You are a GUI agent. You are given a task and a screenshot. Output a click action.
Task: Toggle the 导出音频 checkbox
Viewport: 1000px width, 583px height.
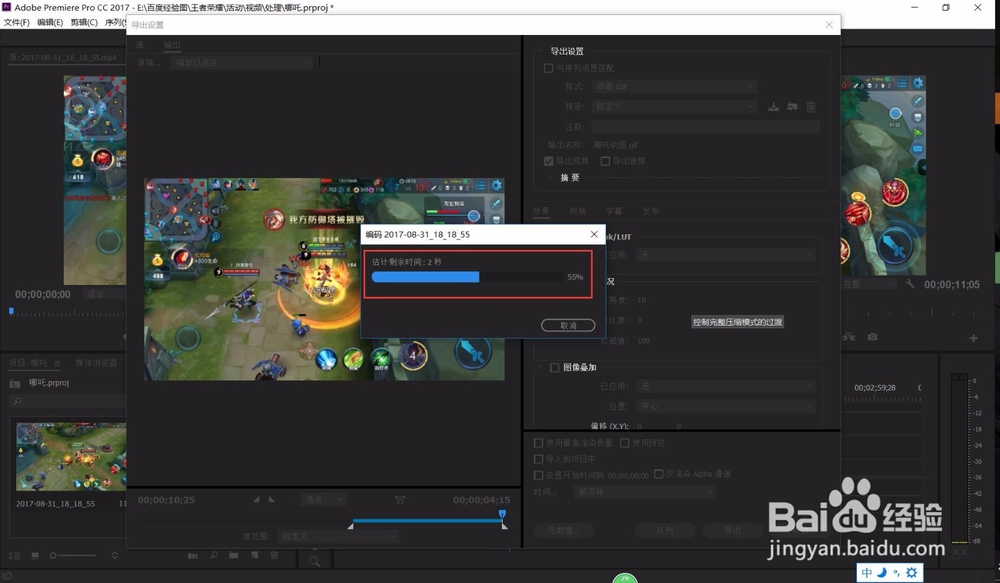point(605,161)
